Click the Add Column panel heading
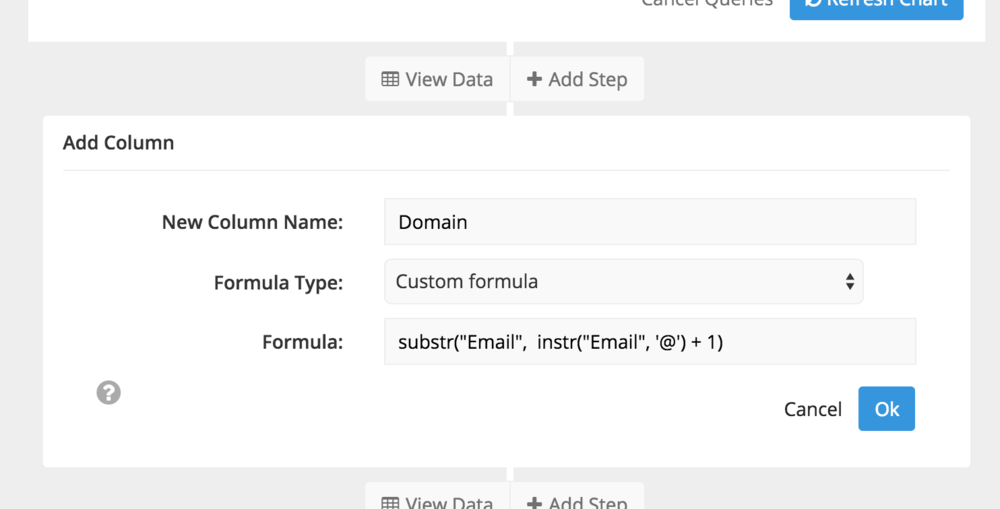The image size is (1000, 509). pos(119,142)
